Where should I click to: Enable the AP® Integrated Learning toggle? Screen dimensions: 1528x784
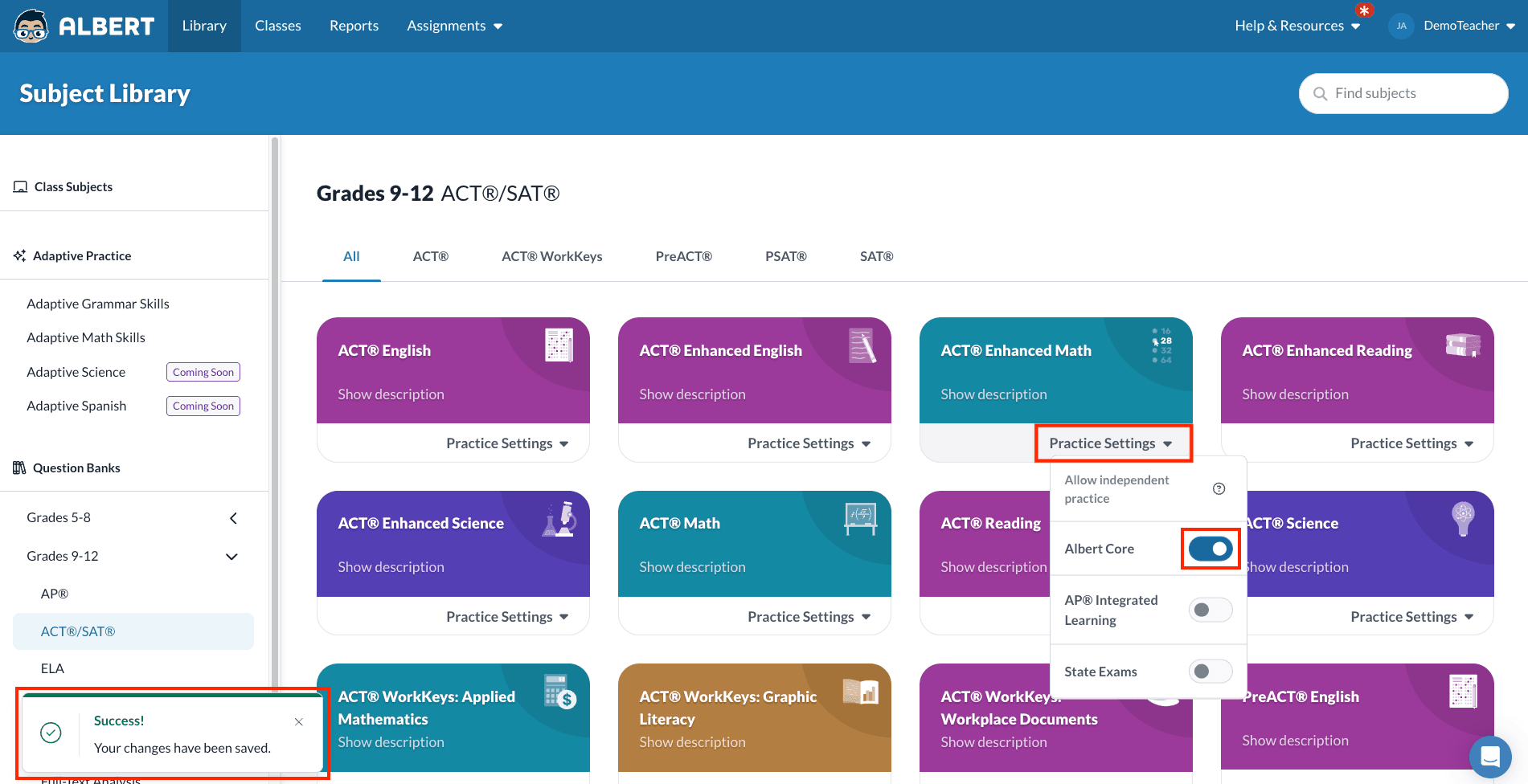[1211, 610]
